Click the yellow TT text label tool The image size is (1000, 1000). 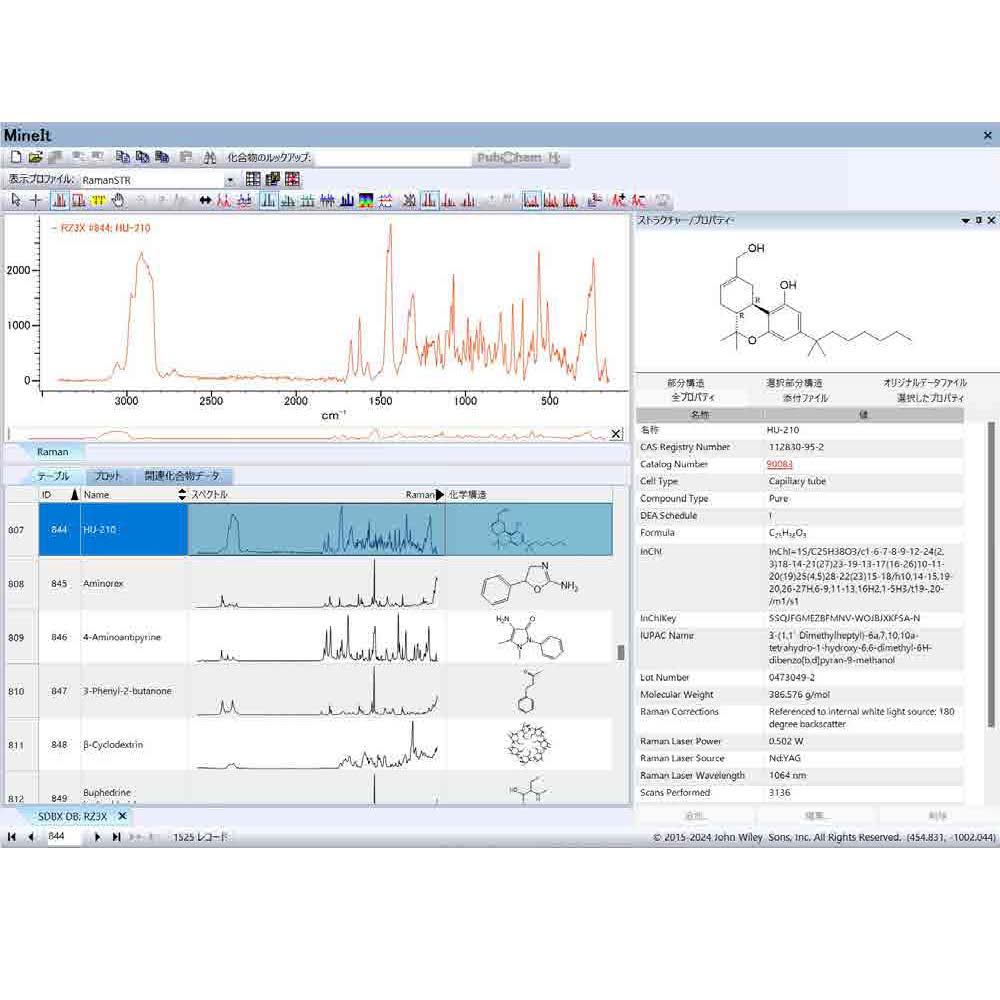[x=98, y=201]
